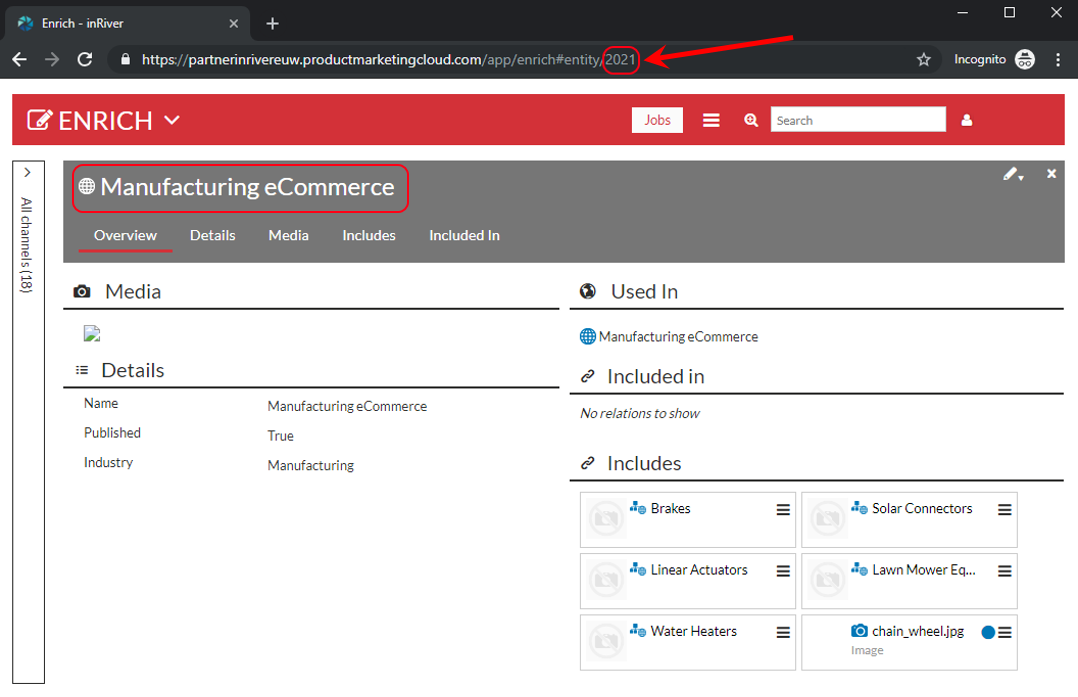Open the Solar Connectors card menu
This screenshot has height=697, width=1078.
(x=1004, y=509)
